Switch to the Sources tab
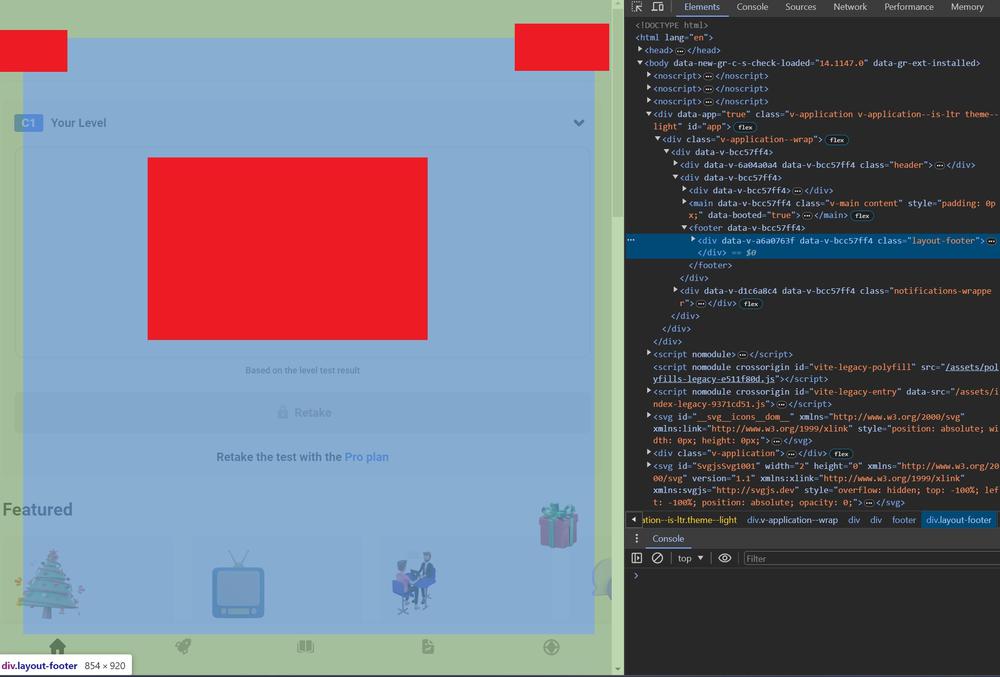This screenshot has width=1000, height=677. point(800,7)
